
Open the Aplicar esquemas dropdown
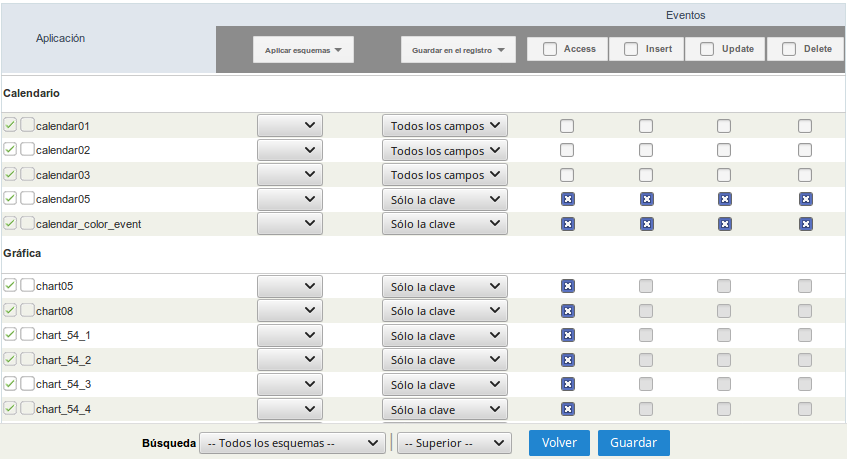(303, 50)
